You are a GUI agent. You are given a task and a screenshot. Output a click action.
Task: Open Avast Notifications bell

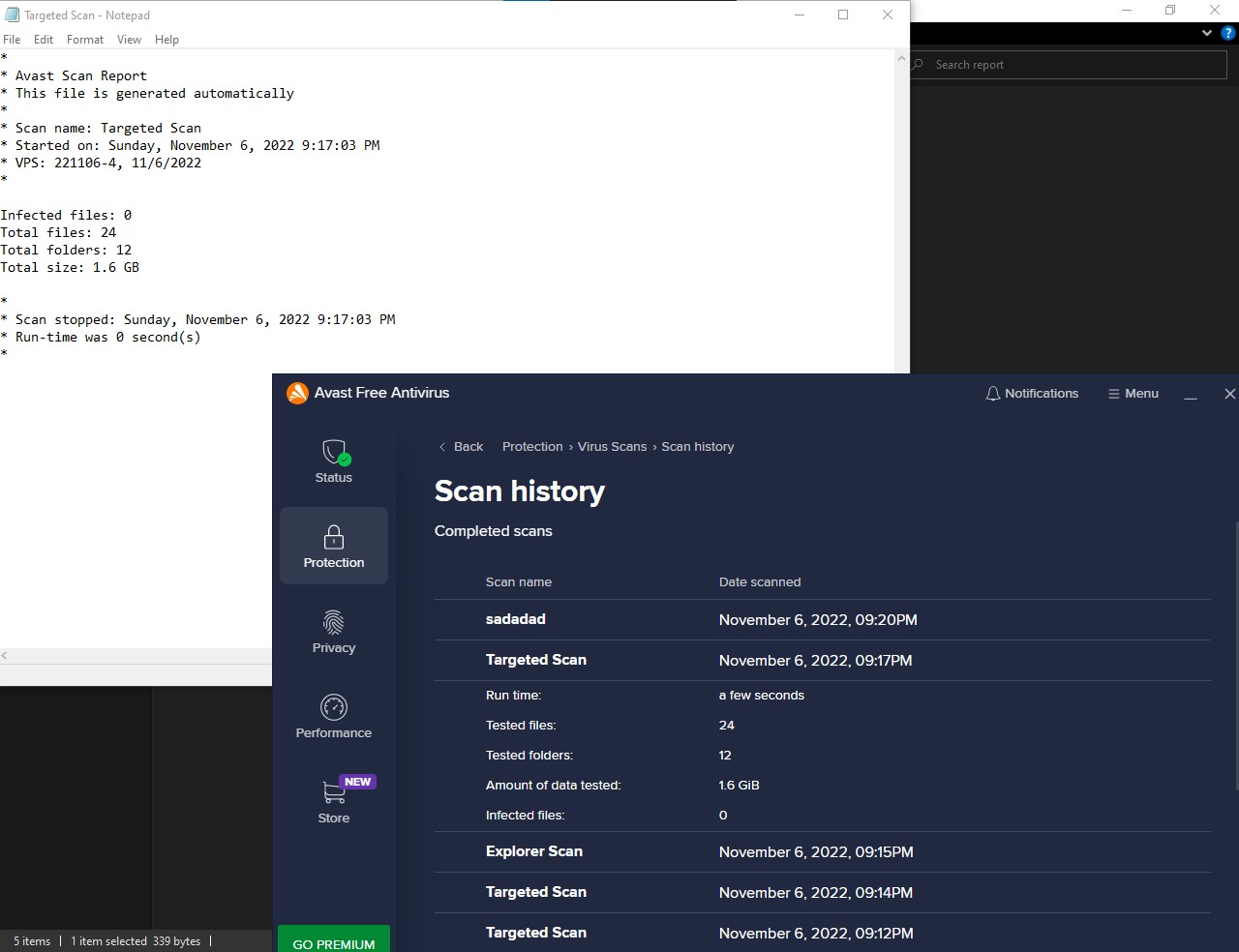[1032, 394]
